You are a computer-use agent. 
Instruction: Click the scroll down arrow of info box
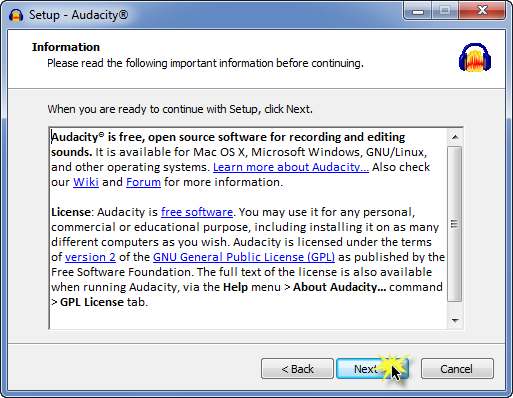(455, 321)
